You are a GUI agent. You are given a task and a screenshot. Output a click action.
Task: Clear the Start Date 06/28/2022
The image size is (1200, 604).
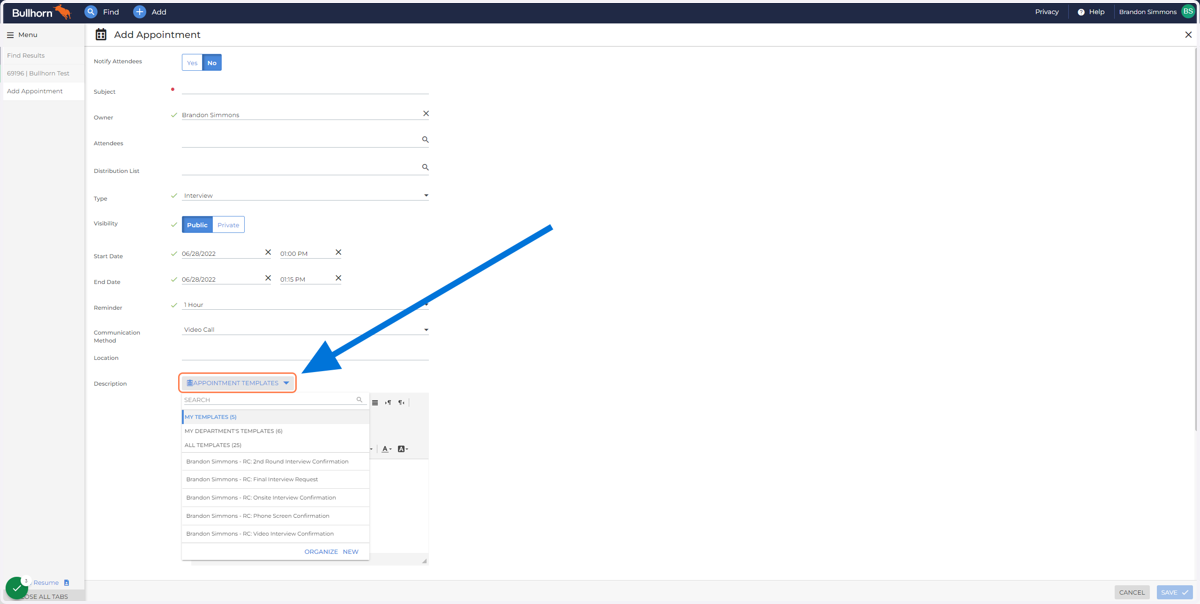click(x=268, y=252)
